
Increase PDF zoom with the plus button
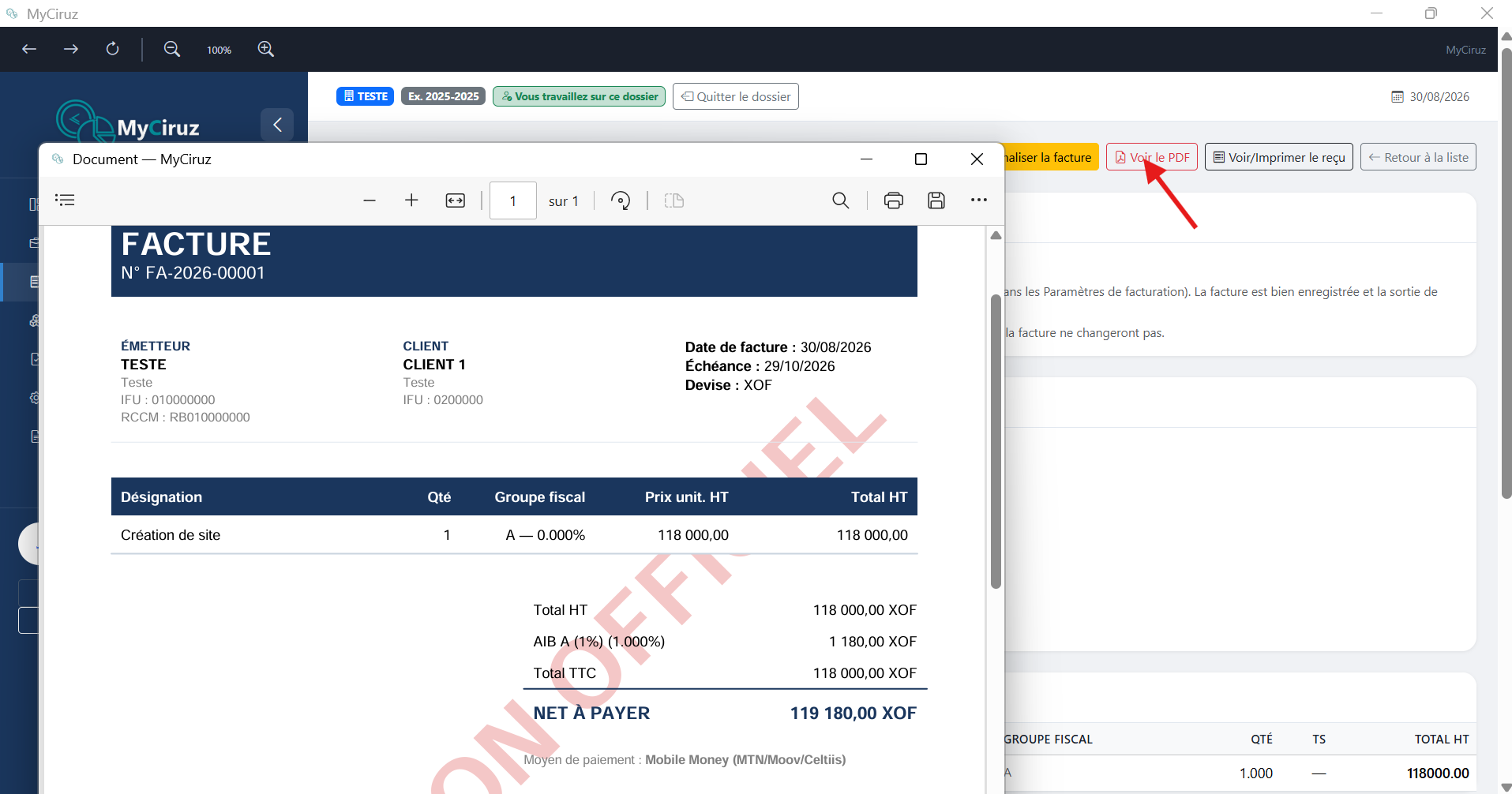tap(411, 200)
